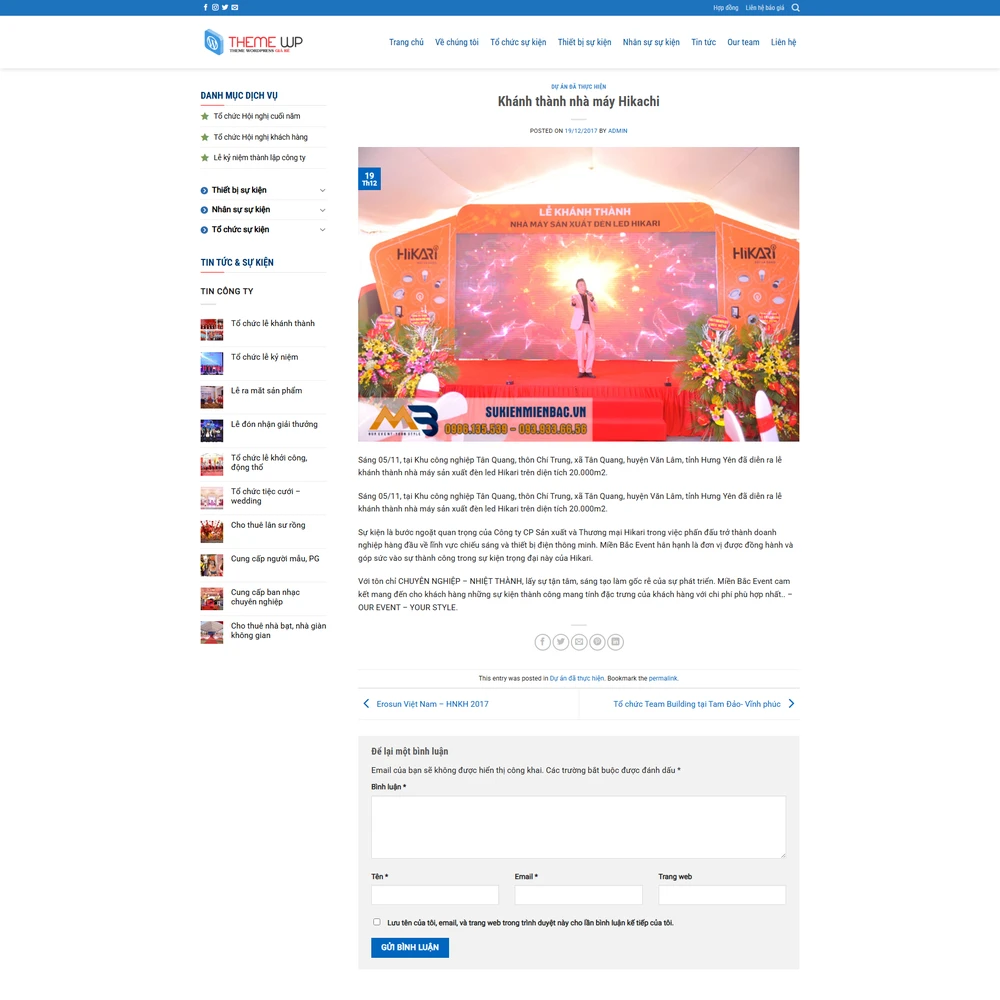Open the search magnifier icon
The image size is (1000, 1000).
tap(795, 8)
